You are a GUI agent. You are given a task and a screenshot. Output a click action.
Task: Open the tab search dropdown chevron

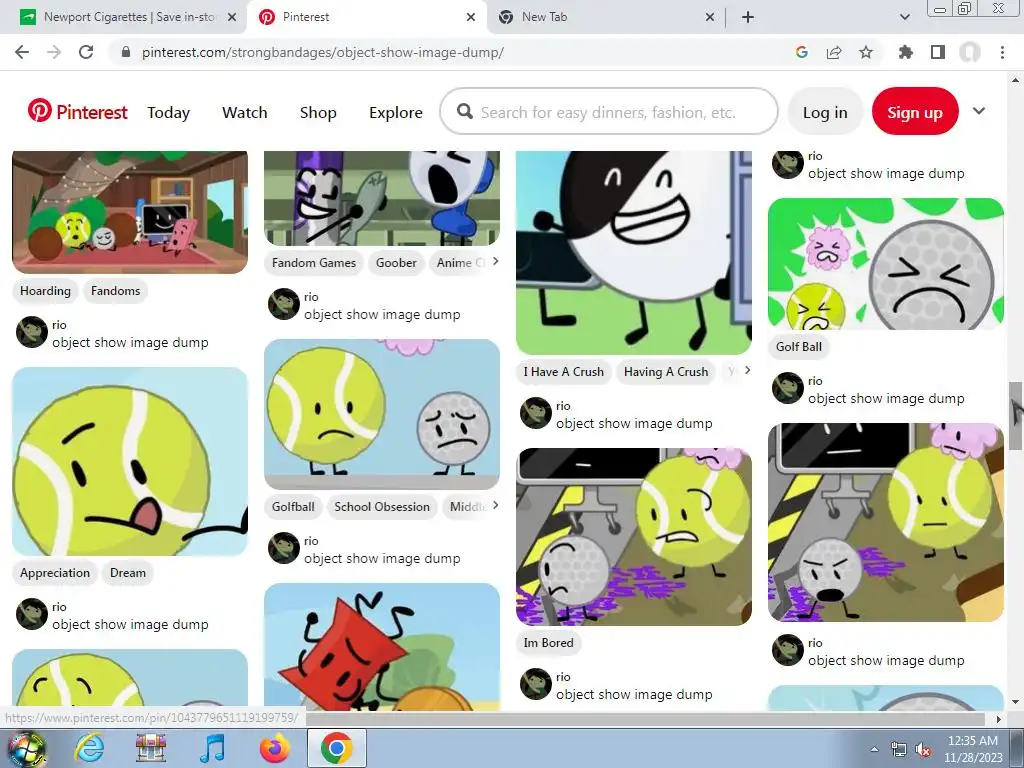[x=904, y=18]
